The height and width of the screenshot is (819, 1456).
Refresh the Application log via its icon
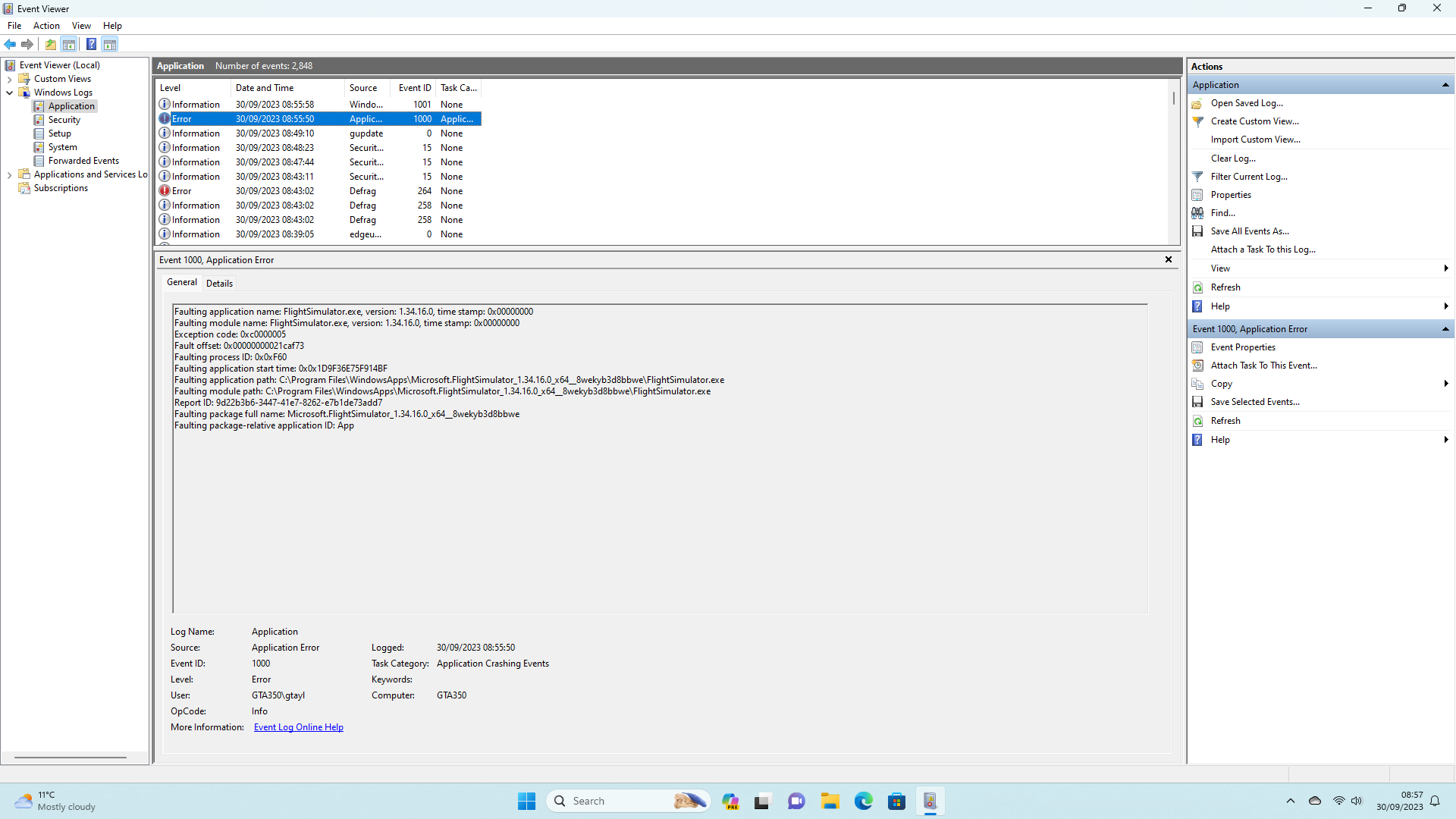click(1198, 287)
